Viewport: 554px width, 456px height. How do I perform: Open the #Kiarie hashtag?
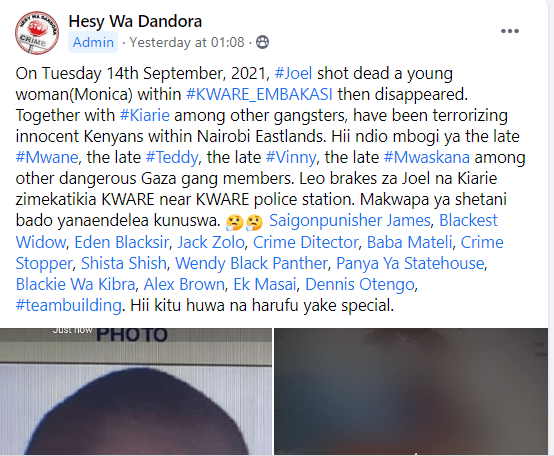coord(145,115)
